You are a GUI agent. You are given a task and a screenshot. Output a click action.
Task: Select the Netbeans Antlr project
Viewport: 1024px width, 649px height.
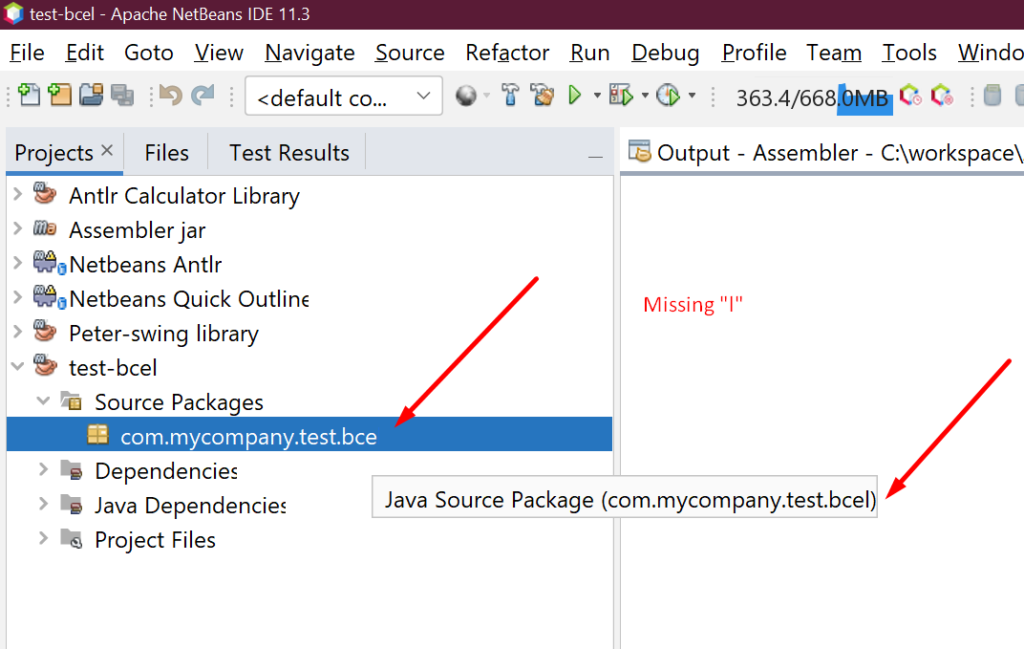pyautogui.click(x=146, y=264)
